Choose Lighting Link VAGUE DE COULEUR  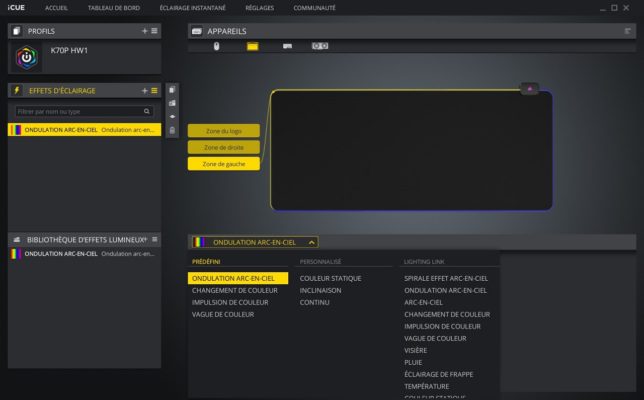pos(435,338)
